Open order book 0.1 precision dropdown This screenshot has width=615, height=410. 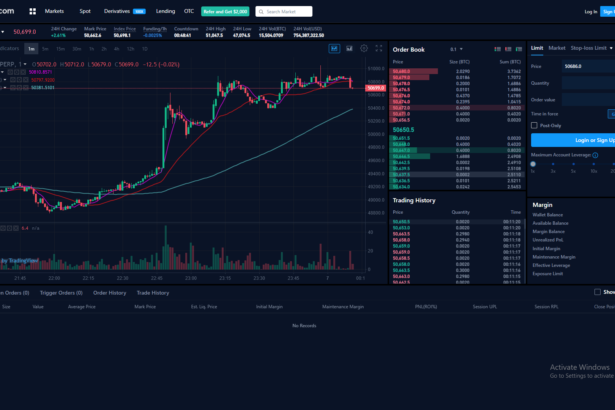coord(456,48)
